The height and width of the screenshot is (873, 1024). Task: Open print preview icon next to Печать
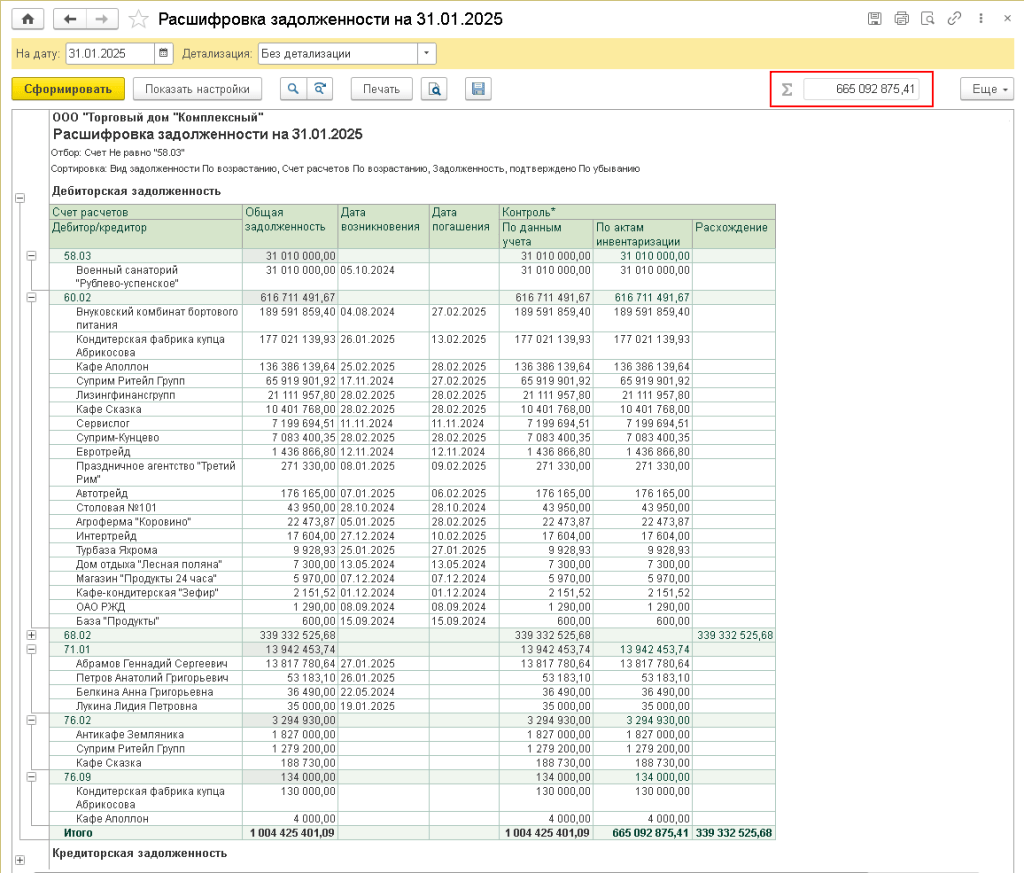pos(434,89)
